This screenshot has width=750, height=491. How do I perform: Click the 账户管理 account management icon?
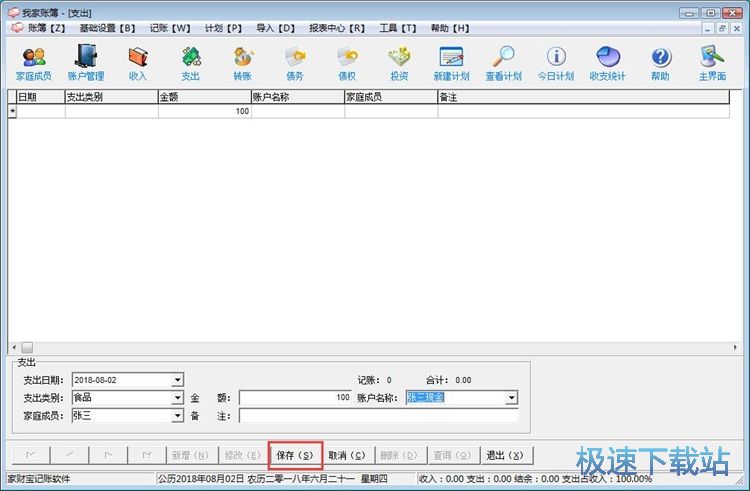[86, 62]
